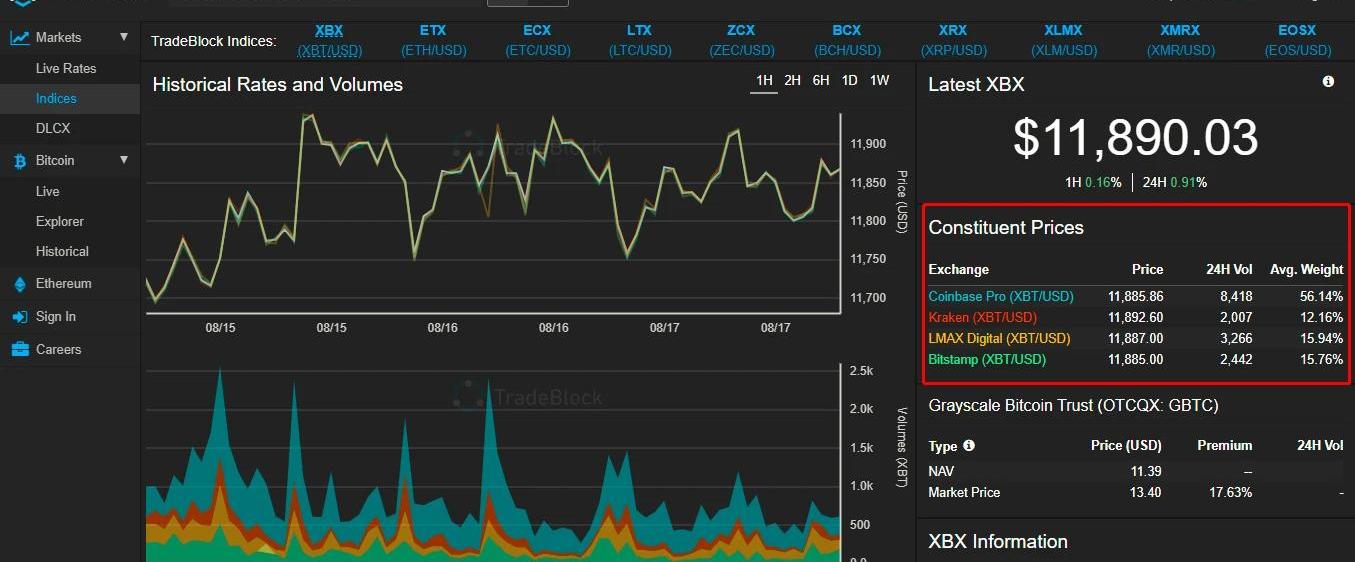This screenshot has width=1355, height=562.
Task: Open Live under Bitcoin
Action: point(48,191)
